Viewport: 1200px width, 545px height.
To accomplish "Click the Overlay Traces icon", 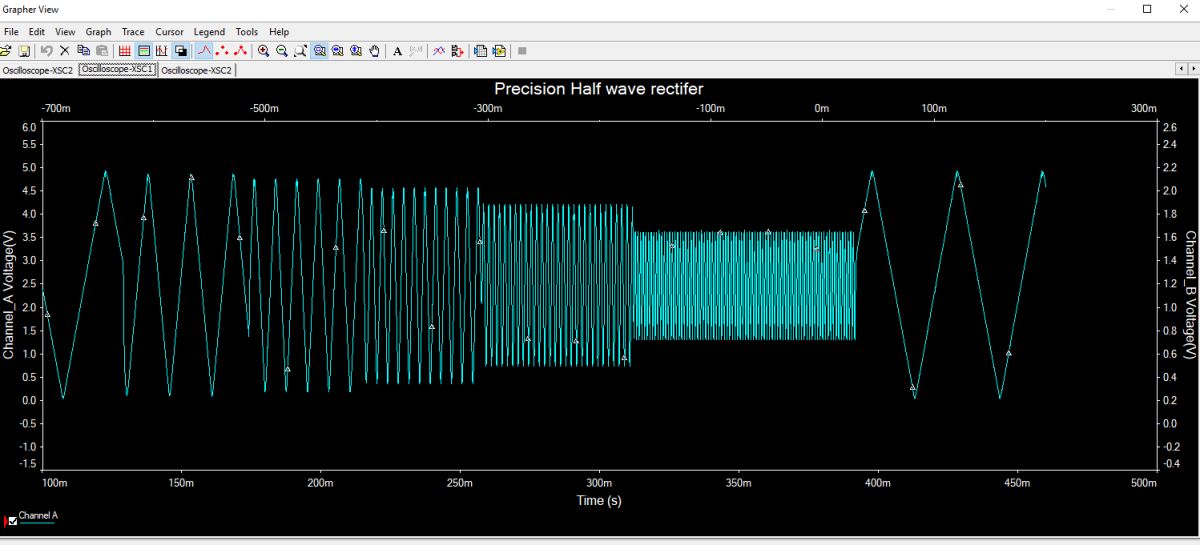I will pyautogui.click(x=437, y=50).
